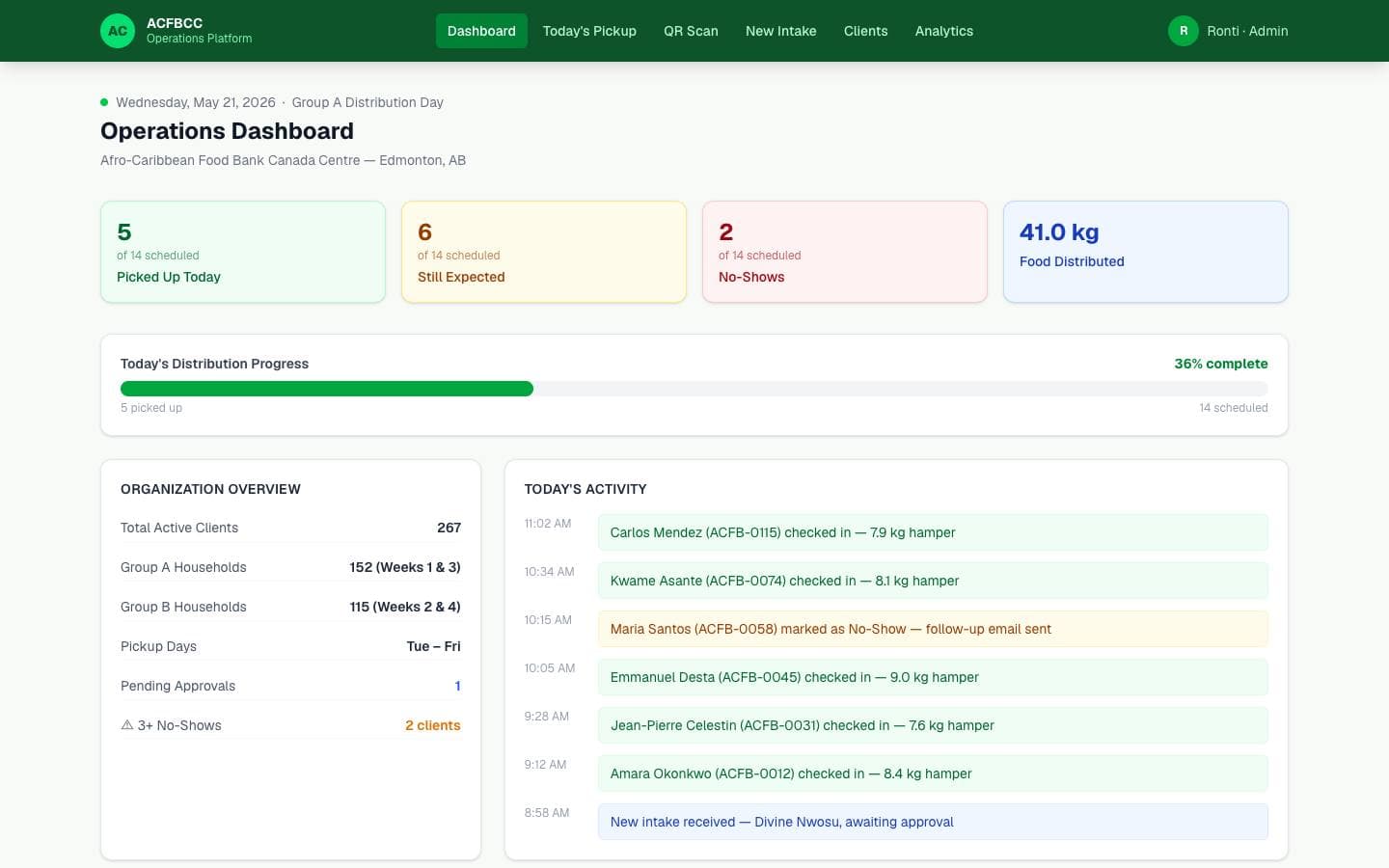
Task: Click the Pending Approvals count 1
Action: (x=457, y=686)
